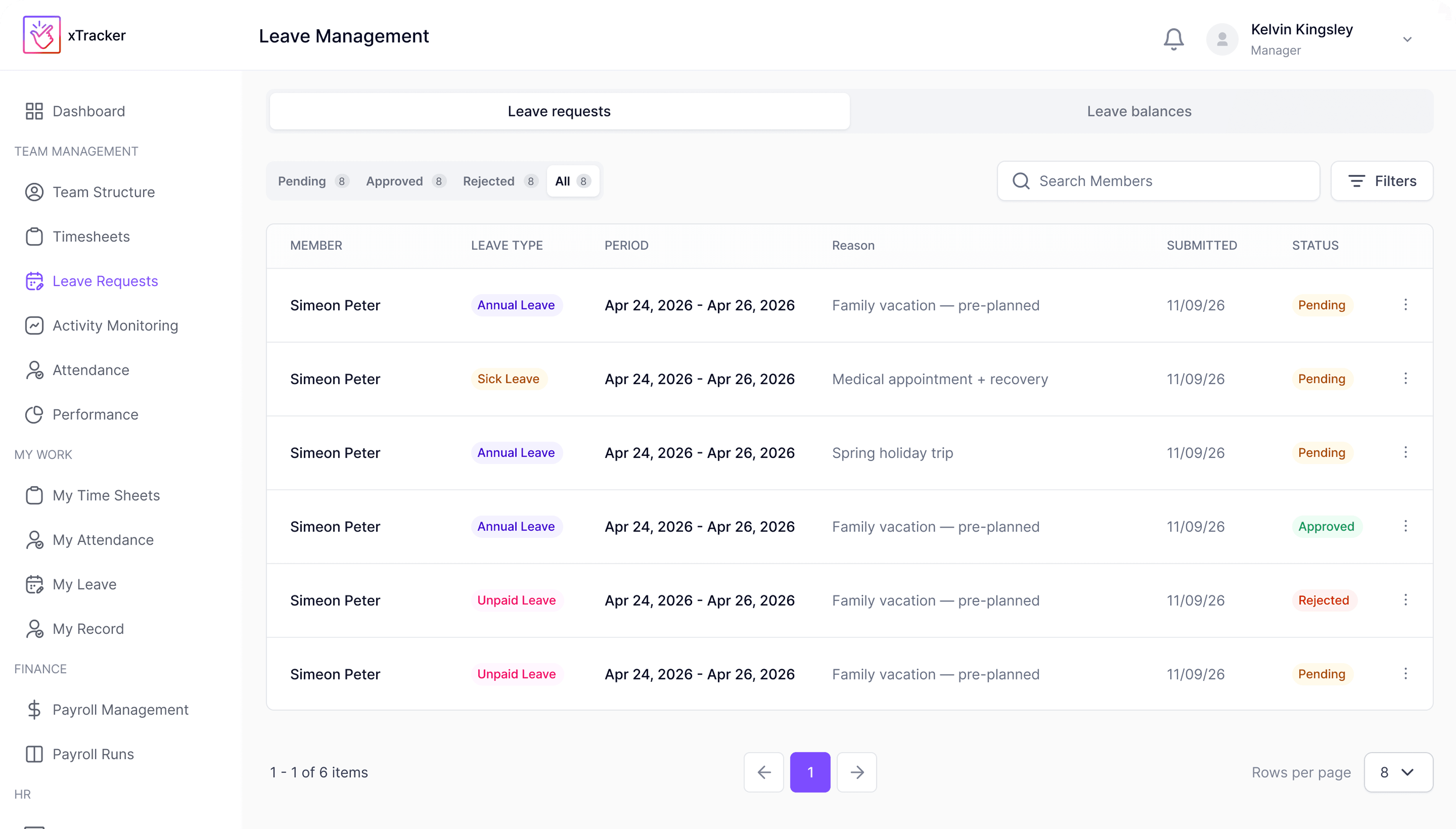Show Rejected requests tab
The width and height of the screenshot is (1456, 829).
tap(500, 181)
